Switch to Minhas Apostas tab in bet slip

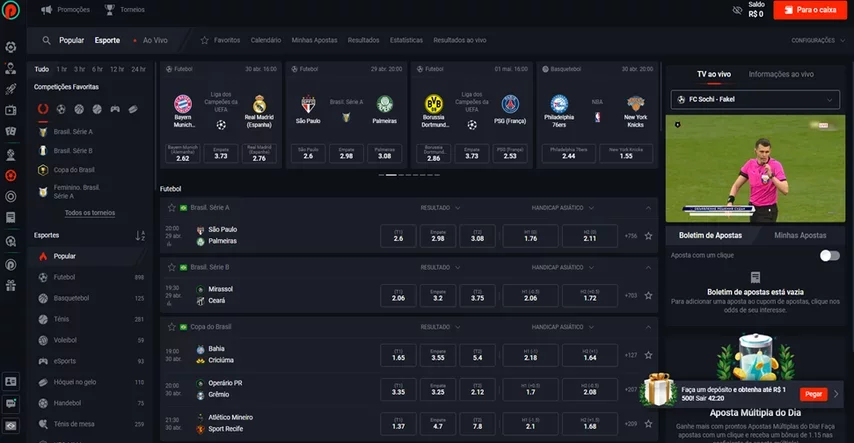coord(800,235)
